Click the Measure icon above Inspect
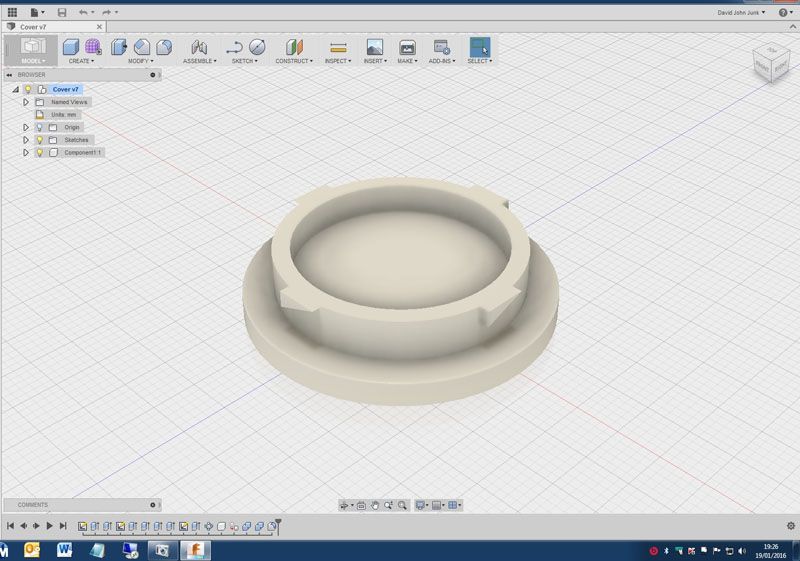The height and width of the screenshot is (561, 800). 338,47
